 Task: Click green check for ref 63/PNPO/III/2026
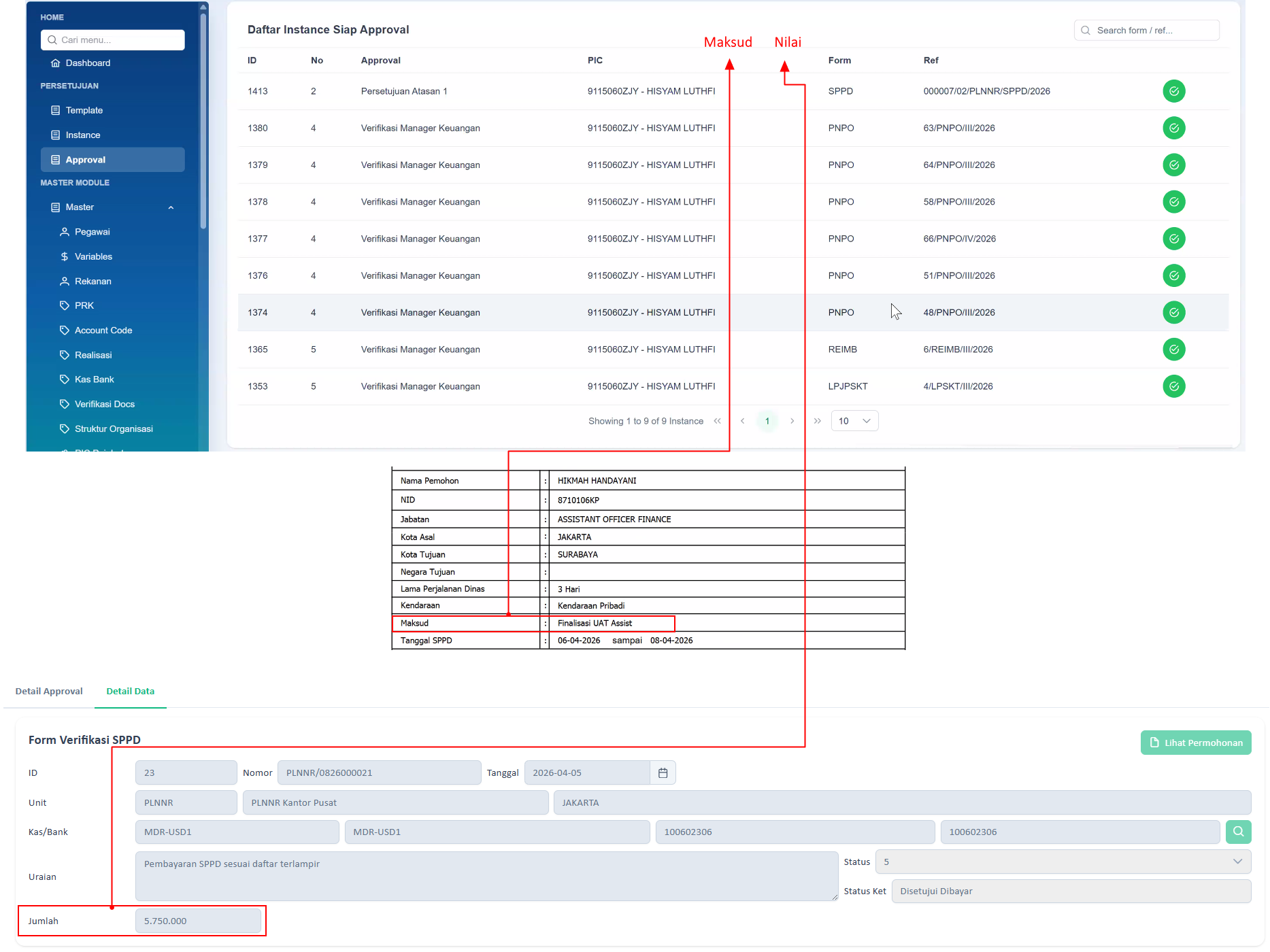click(1173, 128)
